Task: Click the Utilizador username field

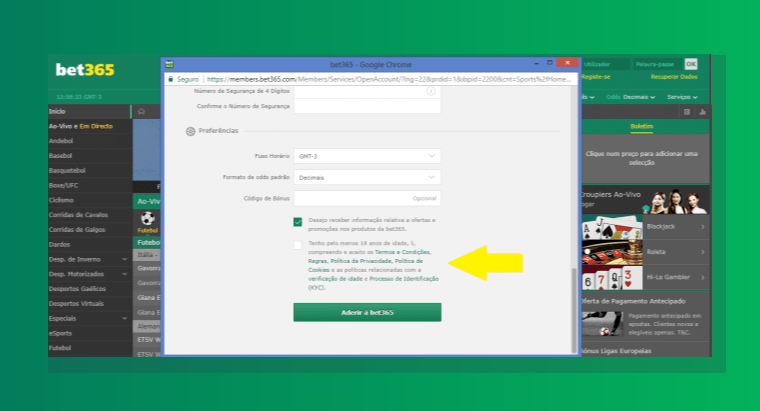Action: click(x=606, y=64)
